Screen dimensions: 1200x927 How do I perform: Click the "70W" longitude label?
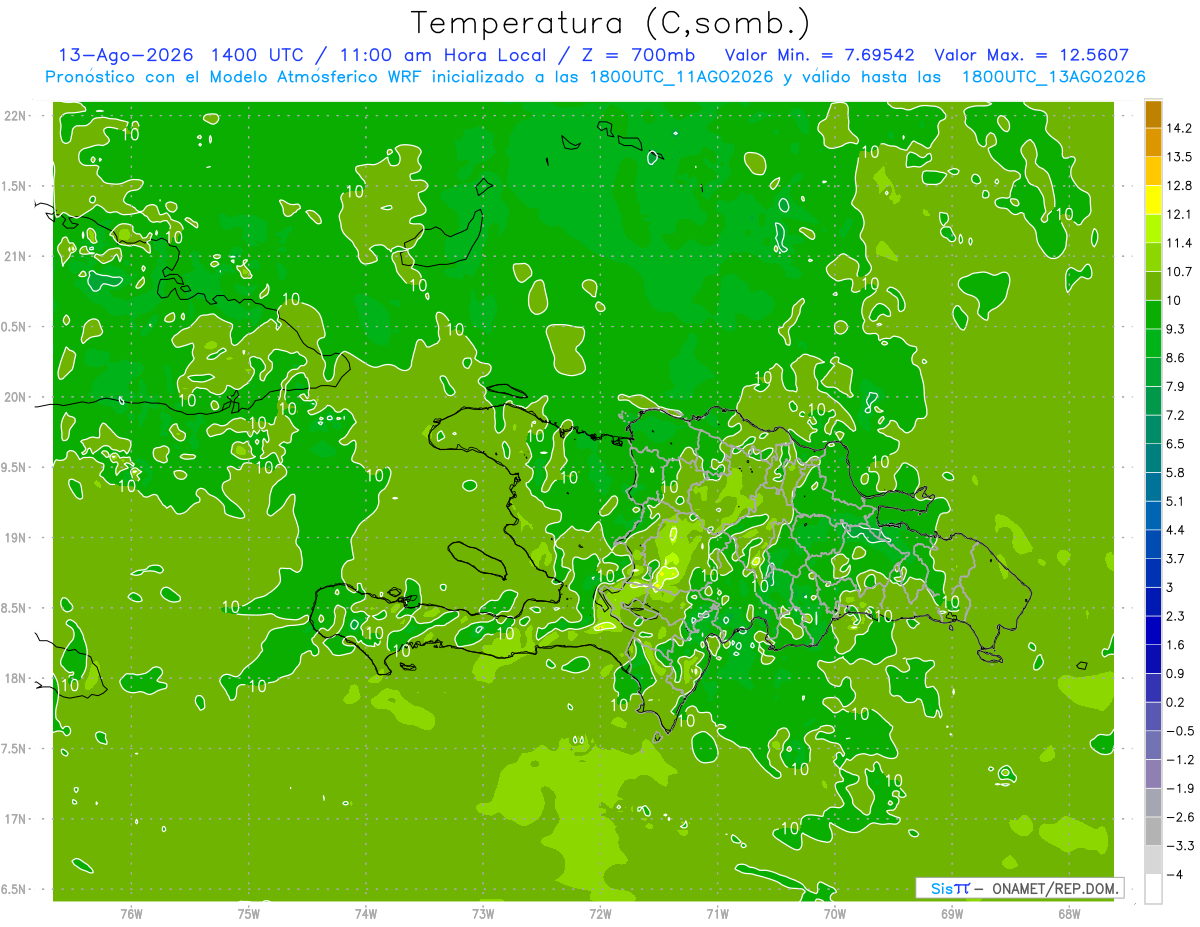[835, 913]
